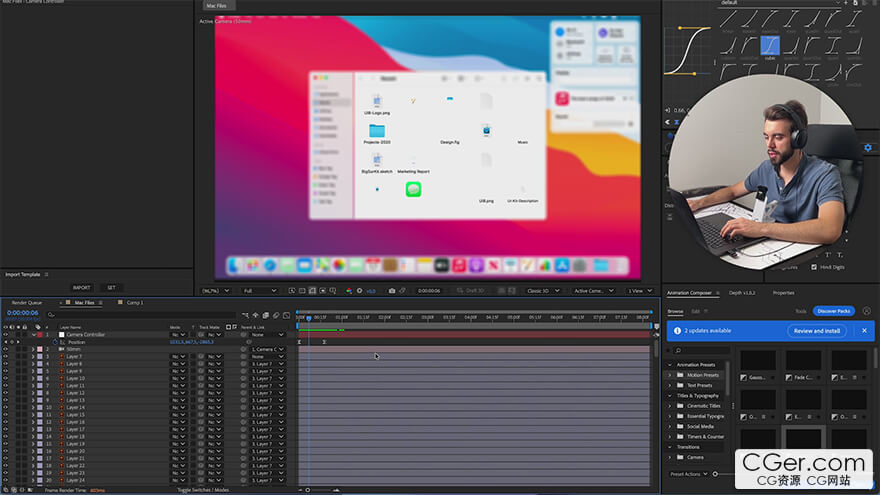The width and height of the screenshot is (880, 495).
Task: Expand the Titles & Typography category
Action: tap(670, 396)
